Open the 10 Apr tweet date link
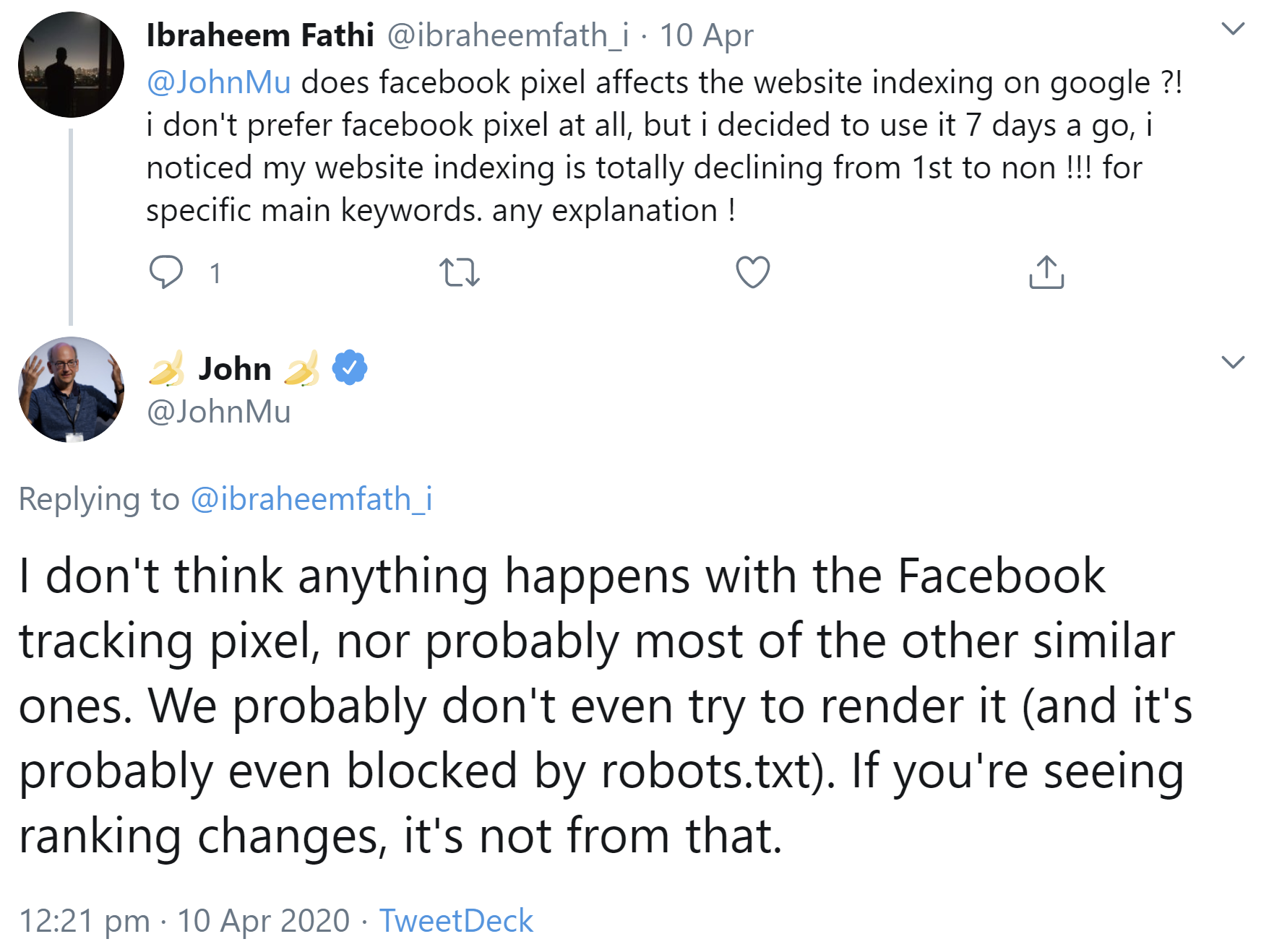This screenshot has height=952, width=1269. pos(706,35)
